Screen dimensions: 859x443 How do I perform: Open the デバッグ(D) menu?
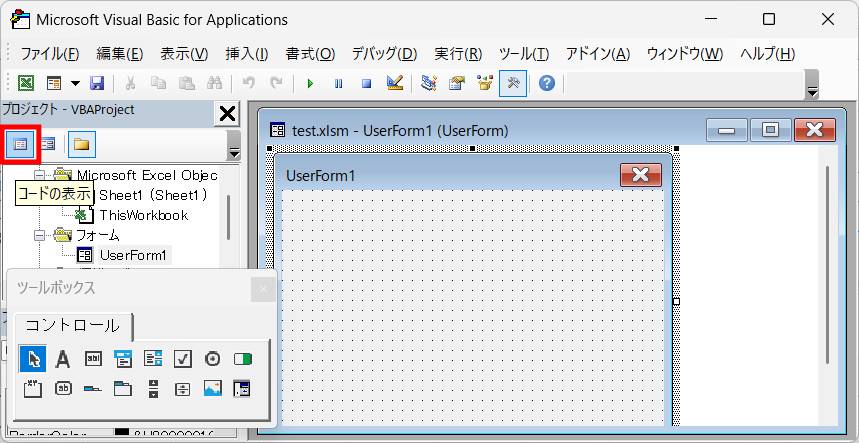[x=384, y=54]
